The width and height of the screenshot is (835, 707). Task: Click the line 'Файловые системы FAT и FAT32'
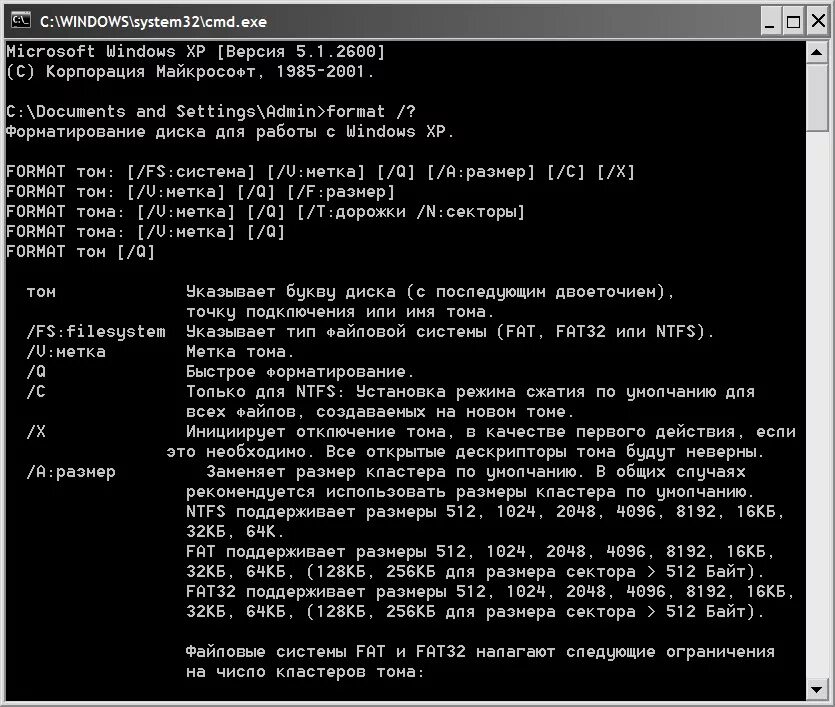480,652
